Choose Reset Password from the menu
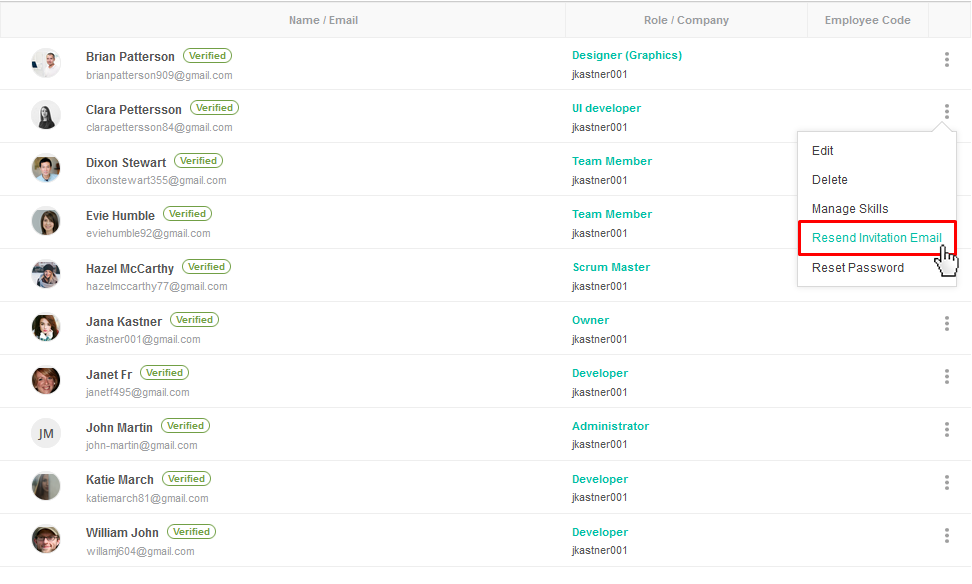972x584 pixels. pyautogui.click(x=858, y=268)
